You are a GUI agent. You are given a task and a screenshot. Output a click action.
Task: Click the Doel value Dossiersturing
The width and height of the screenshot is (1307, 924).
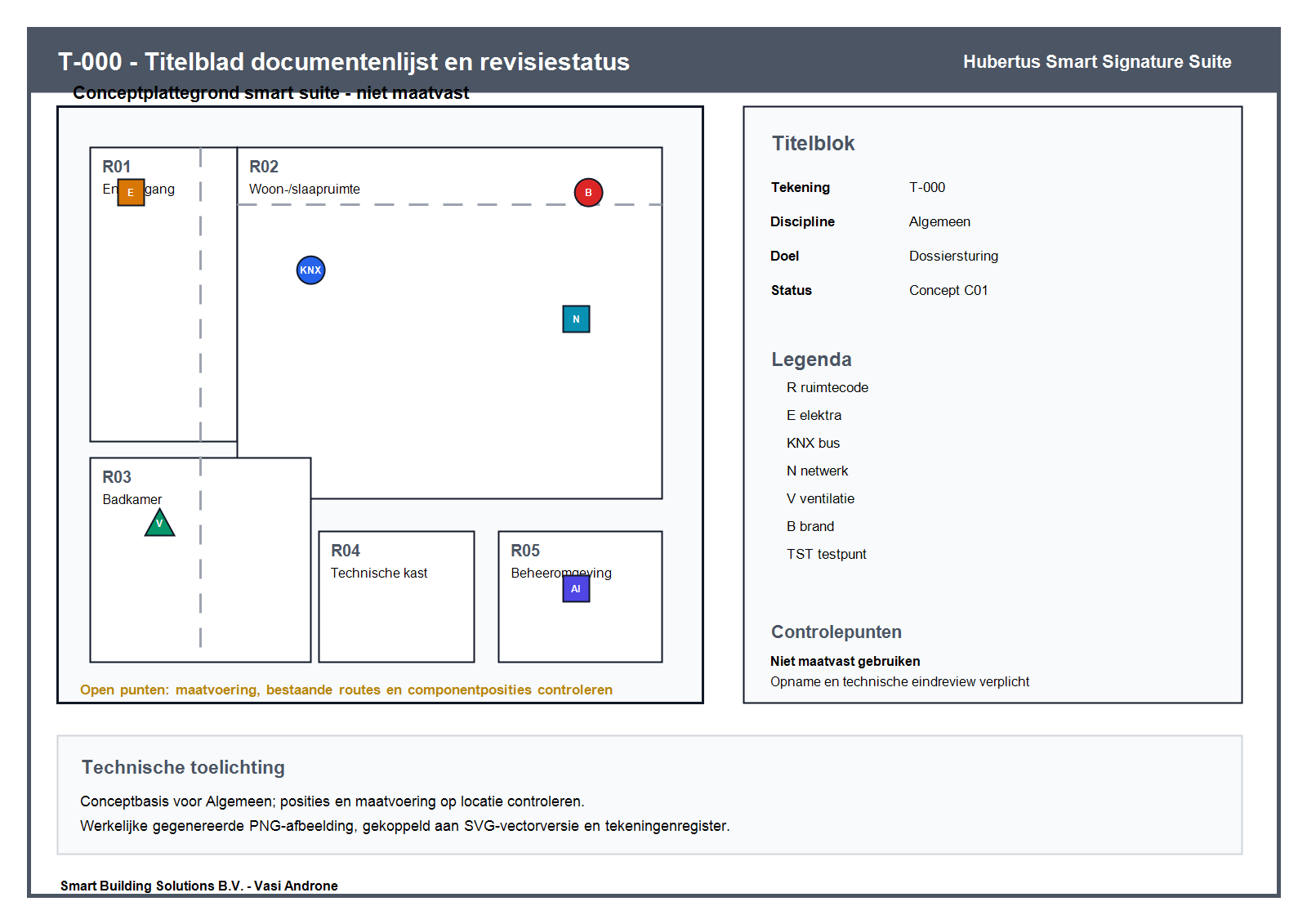953,256
